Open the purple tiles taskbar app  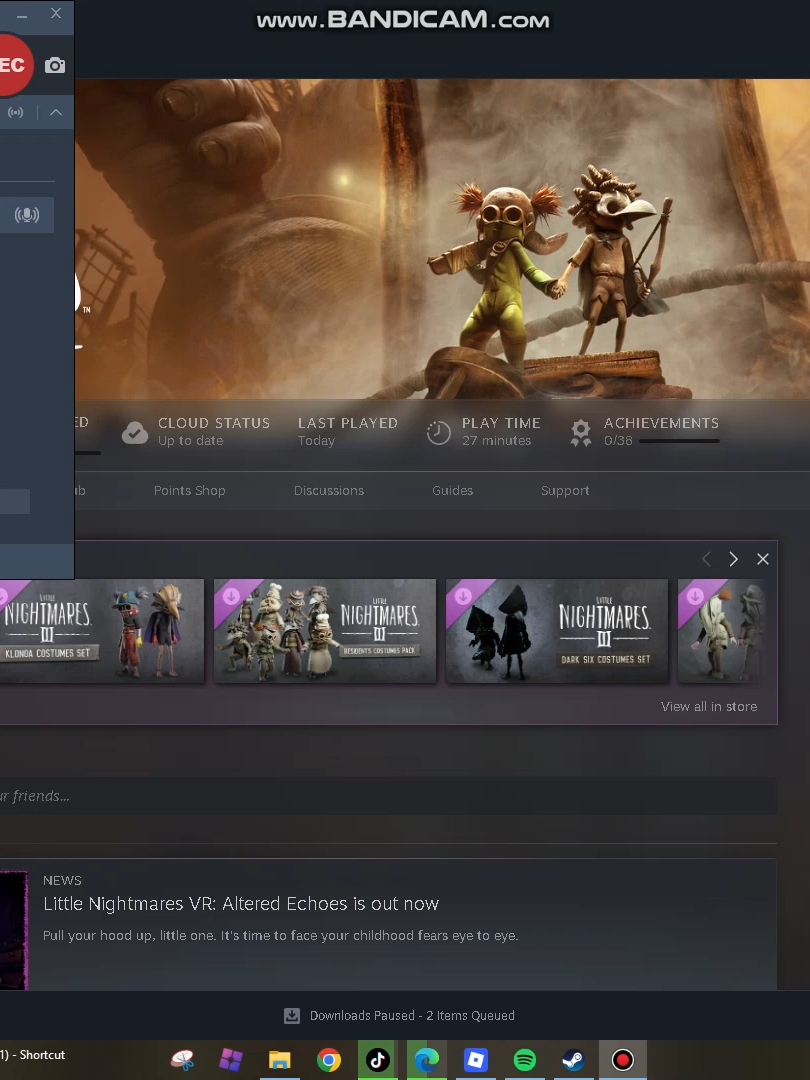pos(231,1060)
